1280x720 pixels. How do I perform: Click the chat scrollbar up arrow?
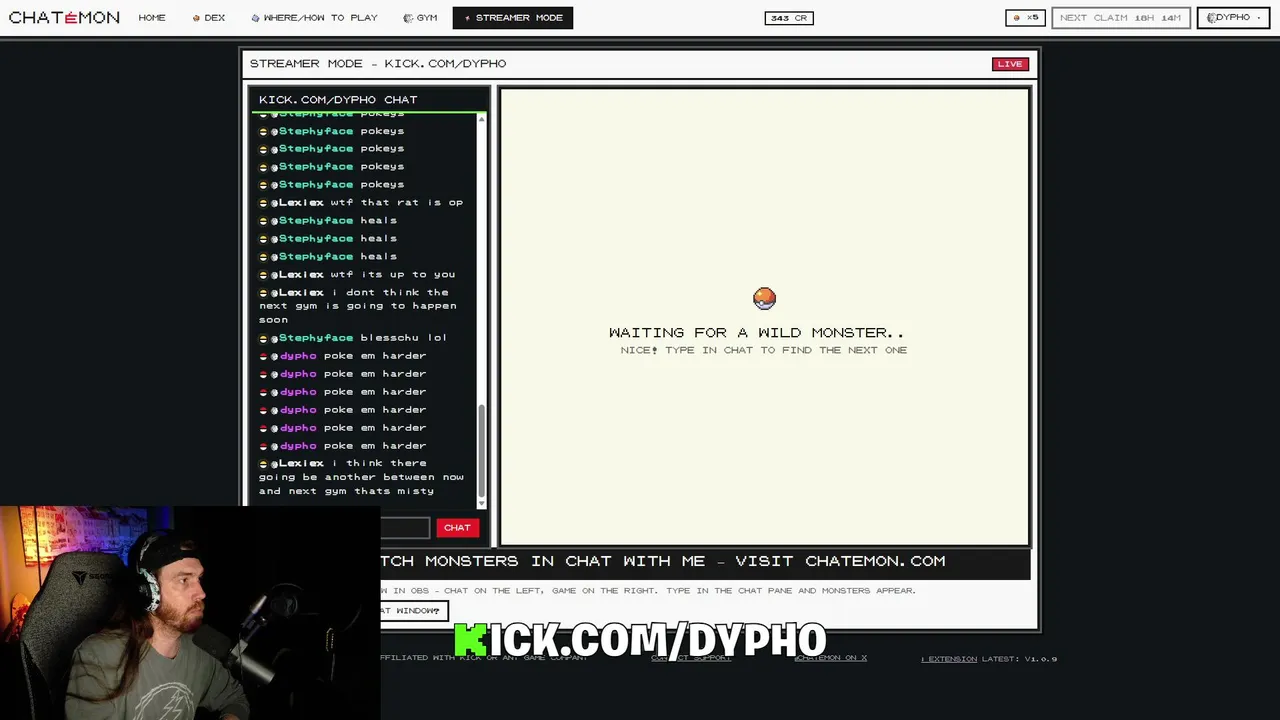pyautogui.click(x=482, y=119)
